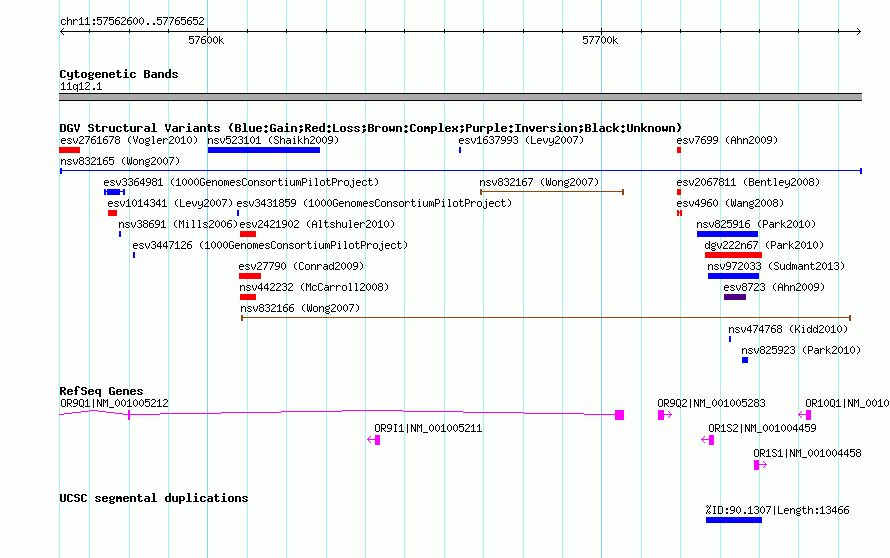This screenshot has height=558, width=890.
Task: Click esv3431859 variant label
Action: click(374, 203)
